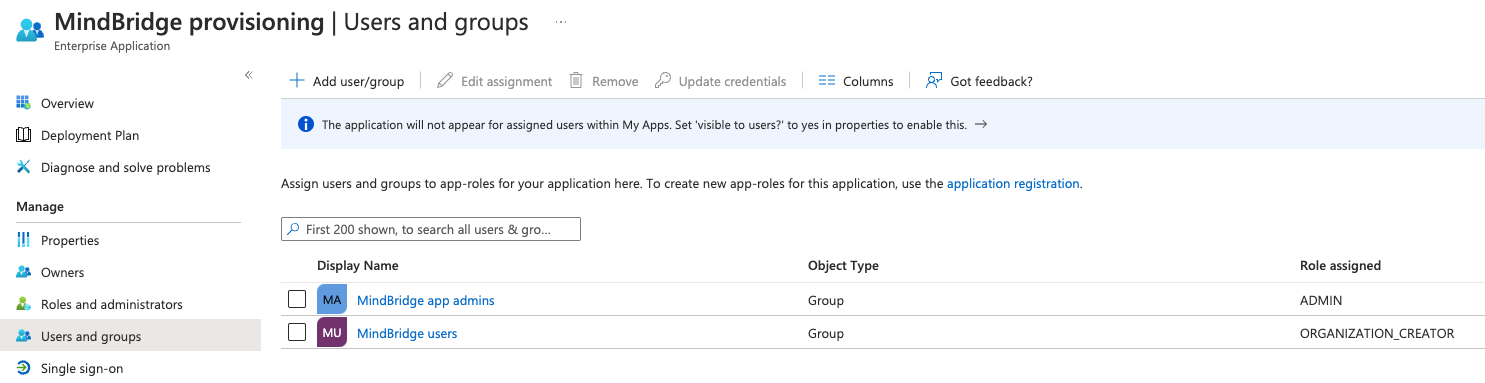Image resolution: width=1485 pixels, height=383 pixels.
Task: Open MindBridge users group link
Action: 407,333
